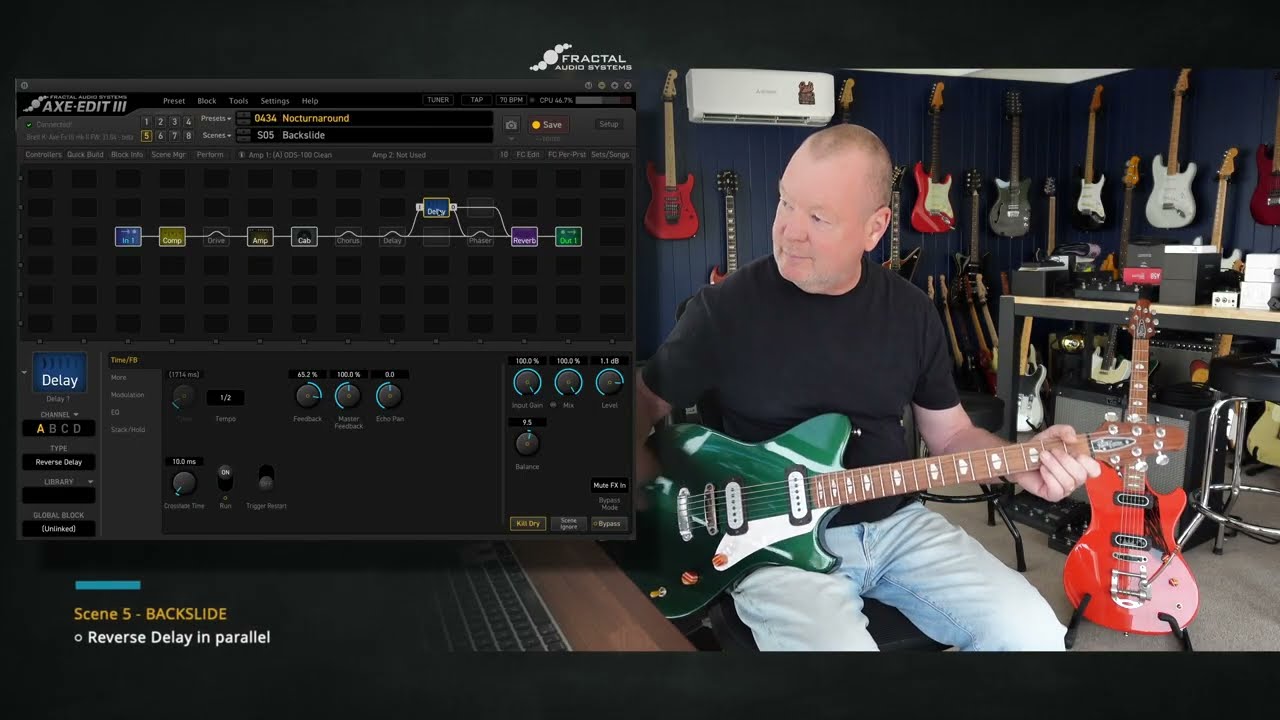This screenshot has height=720, width=1280.
Task: Click the preset name 0434 Nocturnaround
Action: [x=301, y=118]
